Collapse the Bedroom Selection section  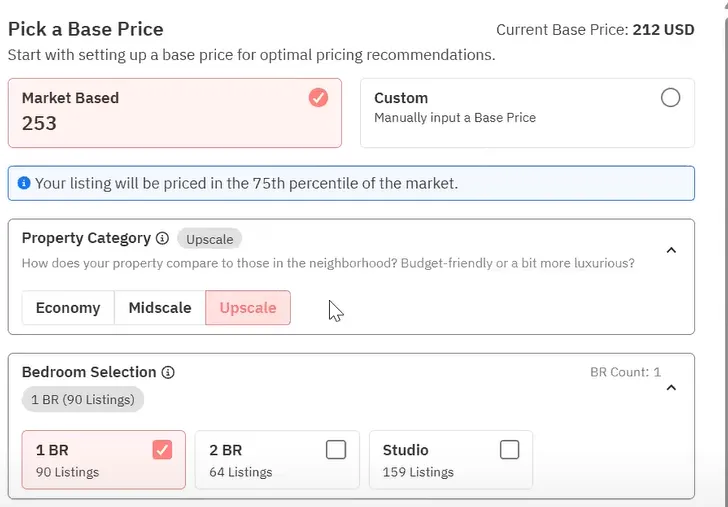[671, 388]
